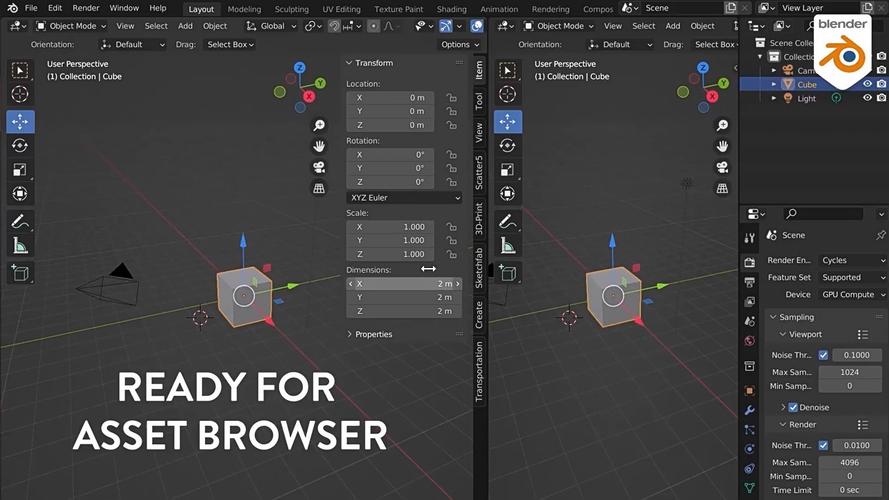This screenshot has width=889, height=500.
Task: Toggle lock for Rotation Y
Action: pos(451,168)
